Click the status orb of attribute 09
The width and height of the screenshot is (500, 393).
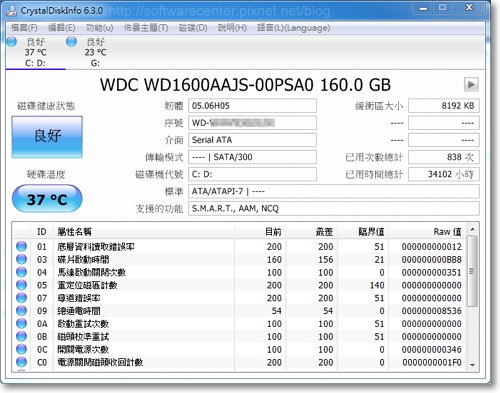[x=21, y=311]
